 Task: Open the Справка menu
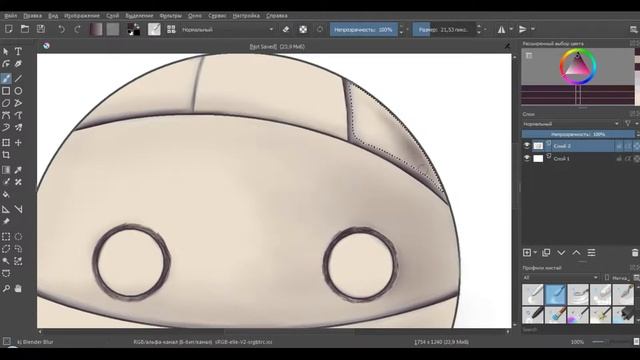[x=277, y=16]
